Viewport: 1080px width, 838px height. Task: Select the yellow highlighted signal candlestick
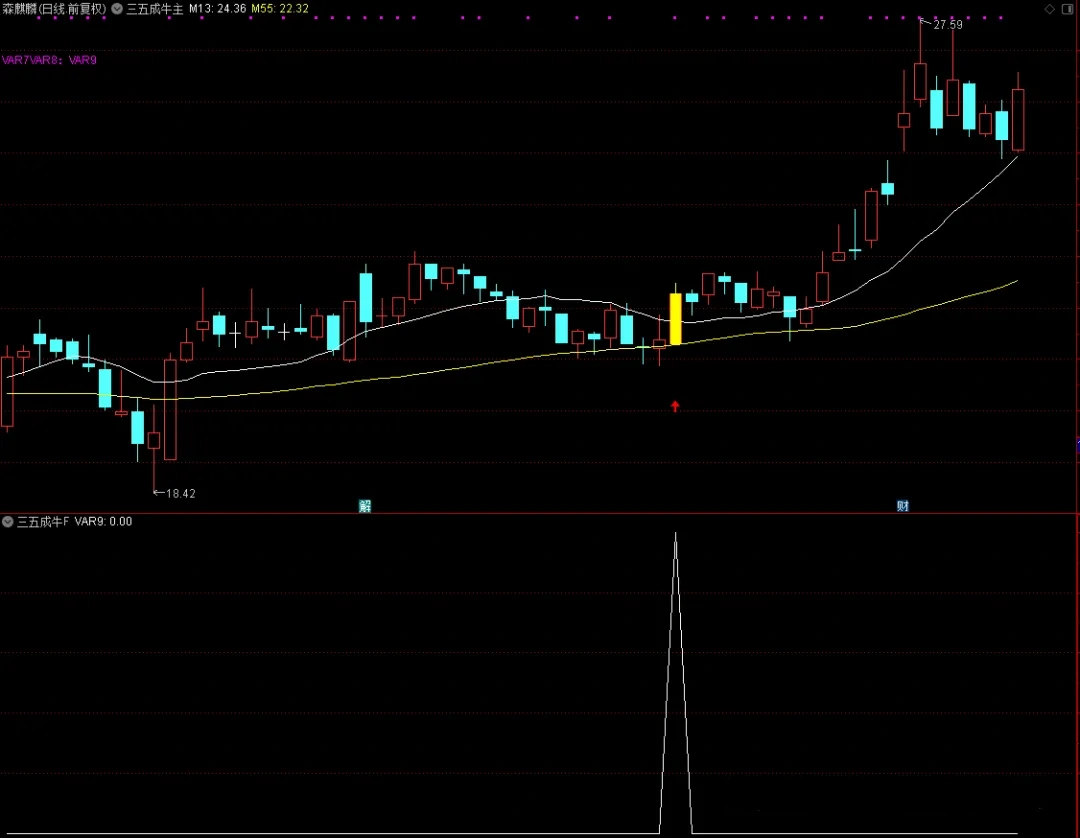tap(675, 319)
